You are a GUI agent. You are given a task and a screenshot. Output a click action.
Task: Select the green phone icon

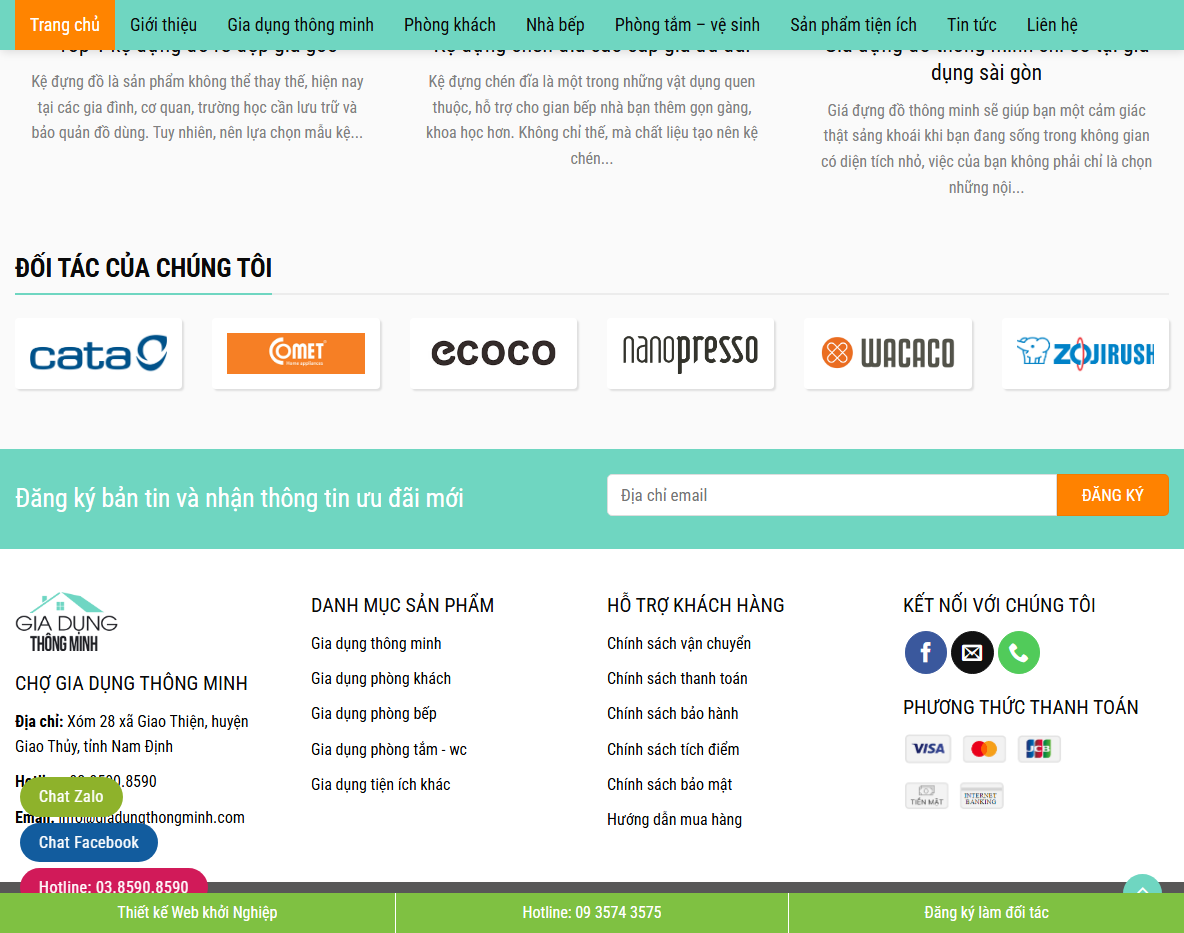pos(1019,652)
